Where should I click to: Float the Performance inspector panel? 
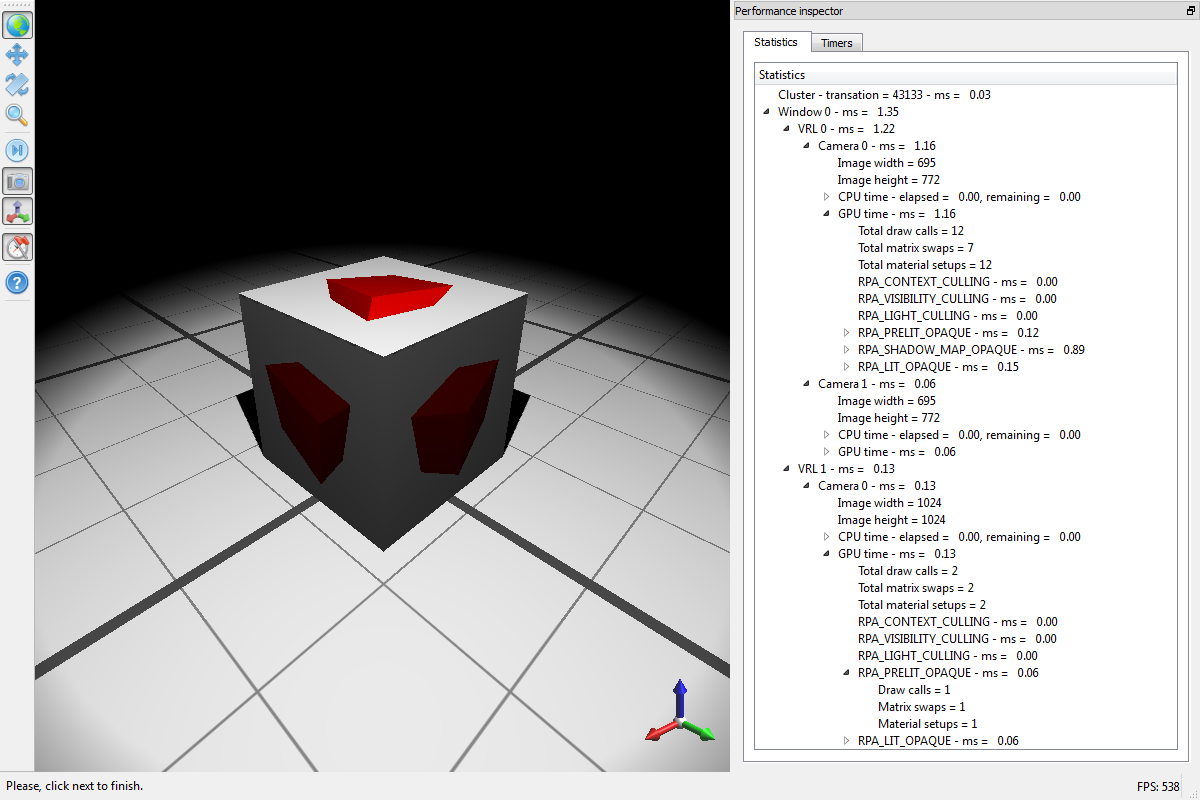(1190, 11)
